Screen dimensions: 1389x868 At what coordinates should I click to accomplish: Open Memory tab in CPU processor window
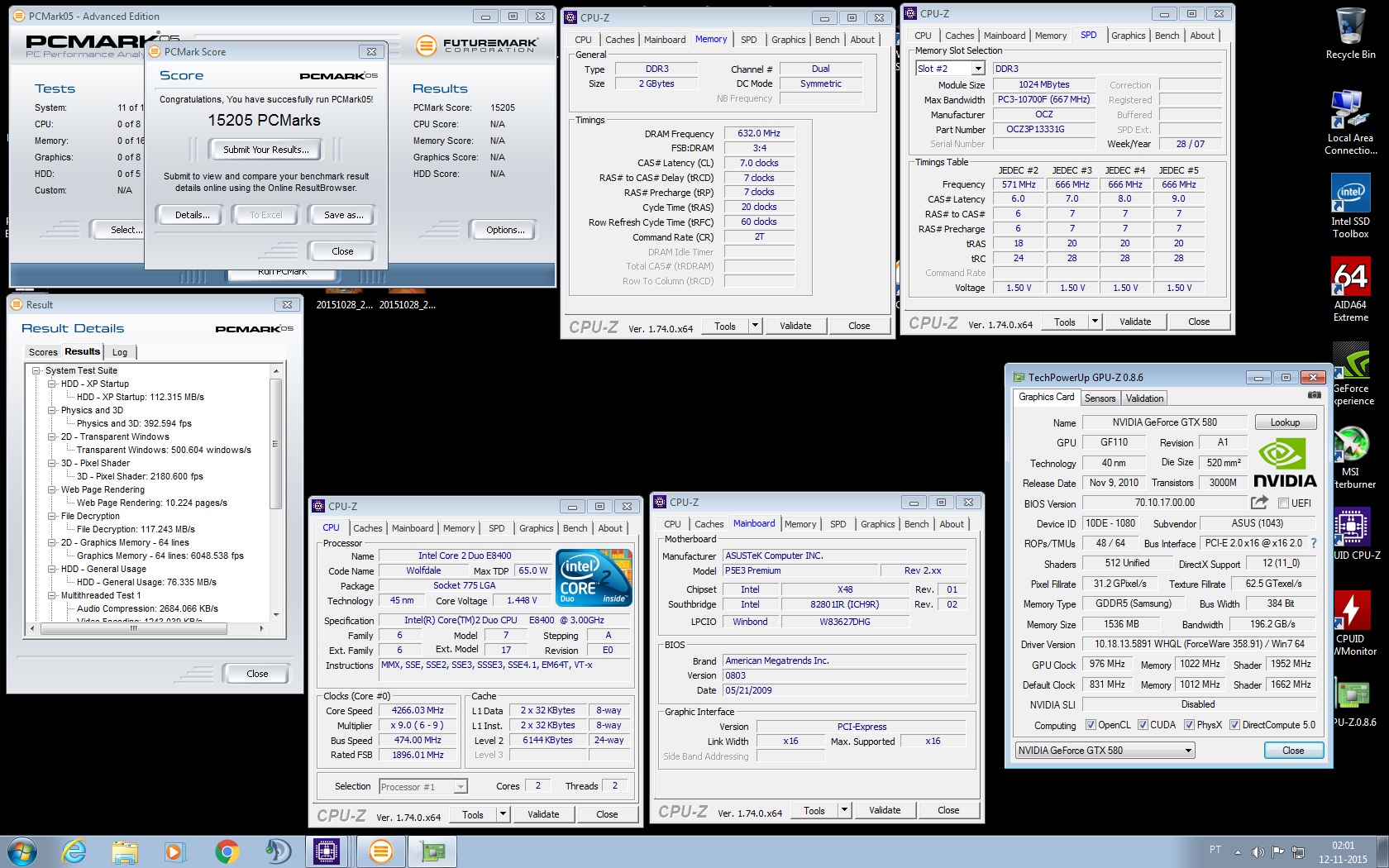pos(459,528)
